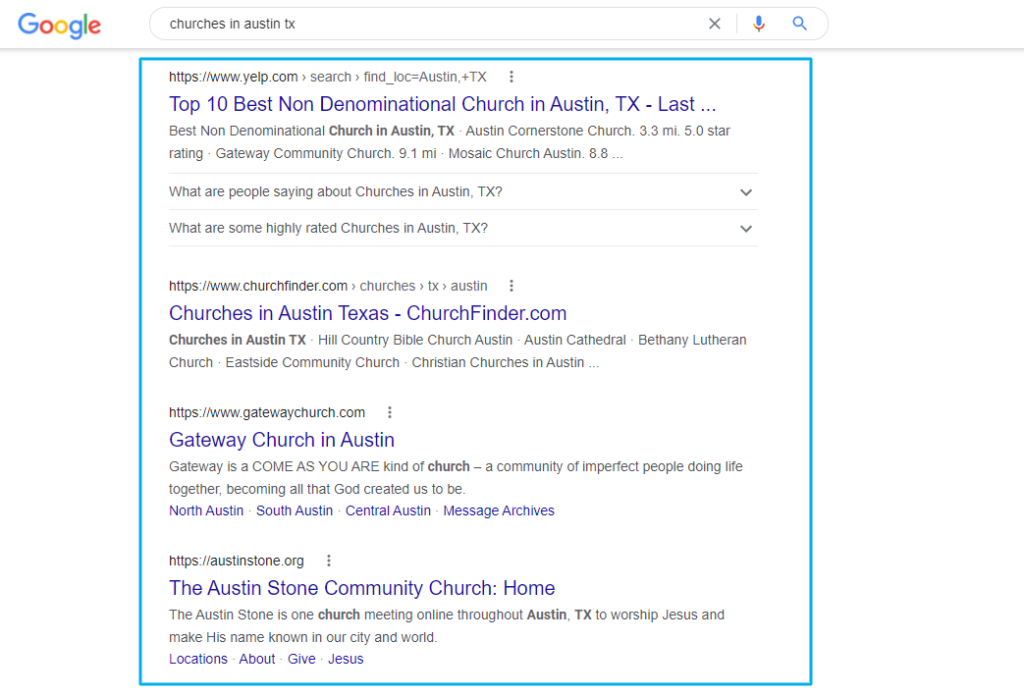Start voice search with microphone
The image size is (1024, 696).
point(759,24)
